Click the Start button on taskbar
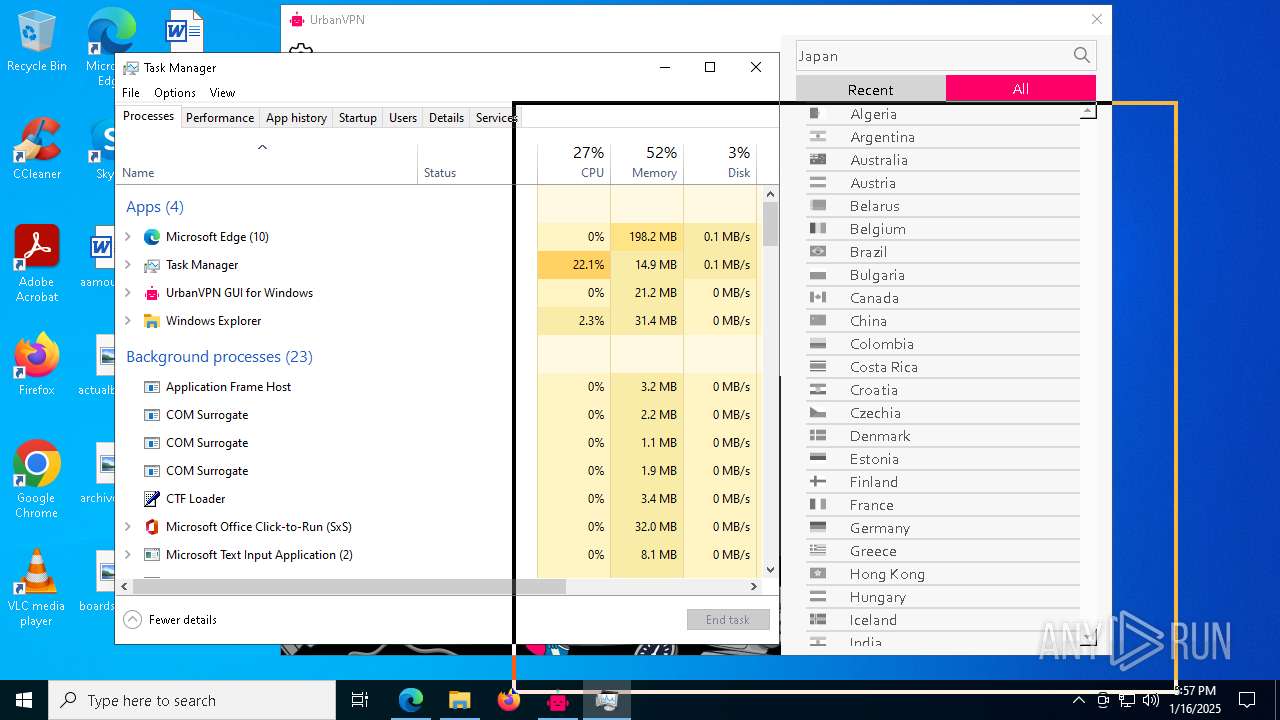Image resolution: width=1280 pixels, height=720 pixels. coord(24,700)
